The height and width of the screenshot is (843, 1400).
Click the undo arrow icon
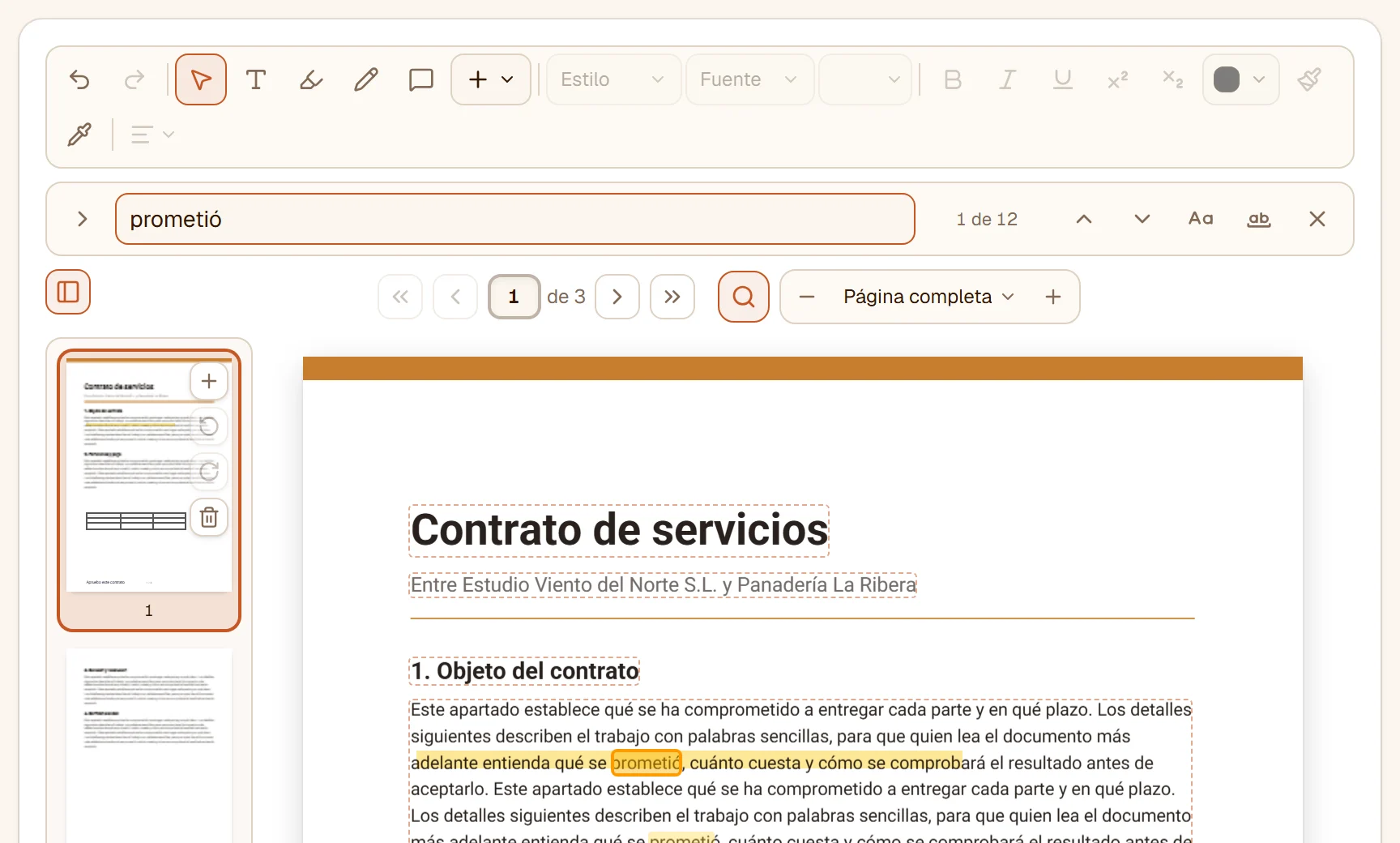pos(79,79)
